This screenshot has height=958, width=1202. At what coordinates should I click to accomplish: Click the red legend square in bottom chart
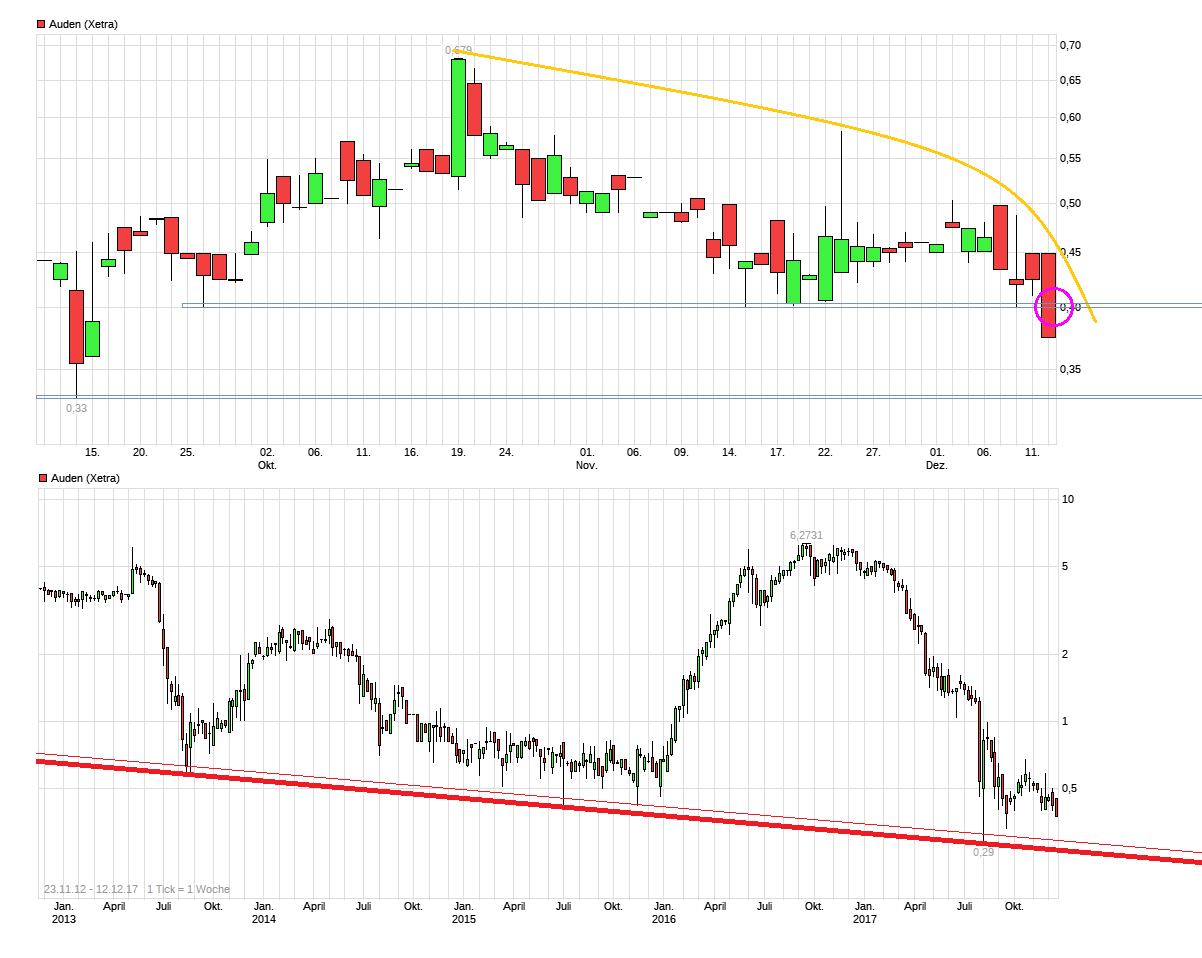point(41,478)
